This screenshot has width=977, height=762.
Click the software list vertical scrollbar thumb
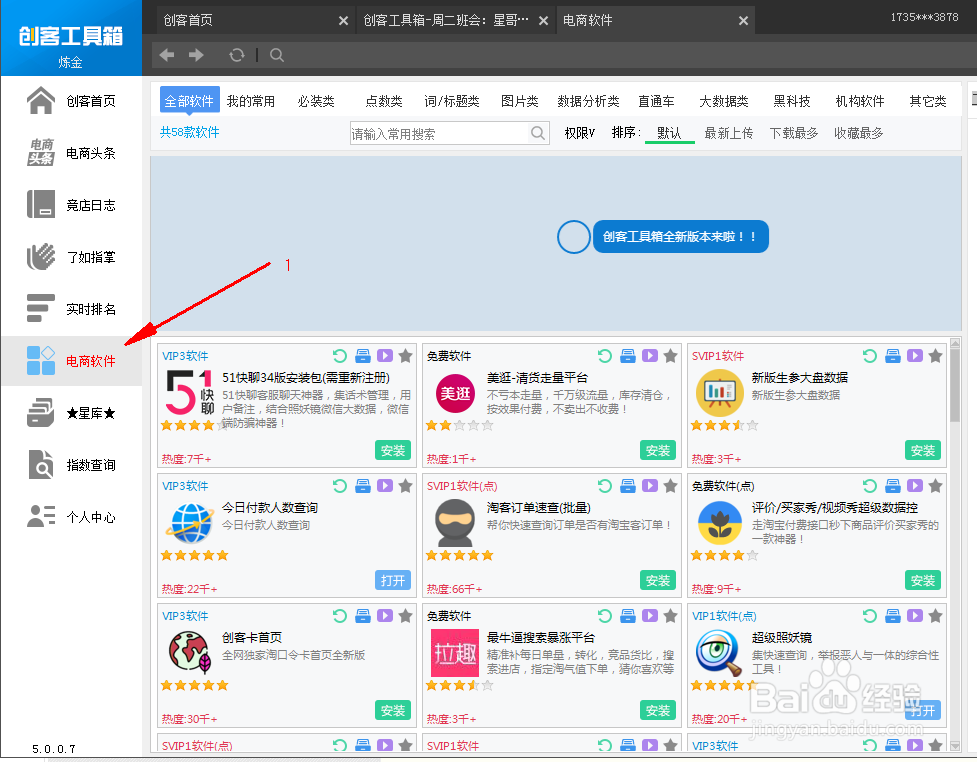(955, 384)
